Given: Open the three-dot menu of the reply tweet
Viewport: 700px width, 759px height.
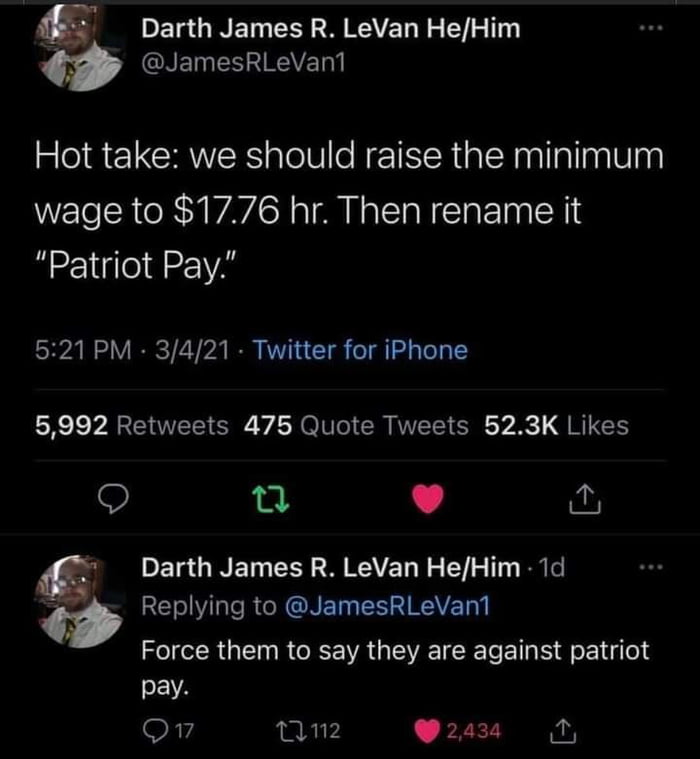Looking at the screenshot, I should click(x=651, y=567).
